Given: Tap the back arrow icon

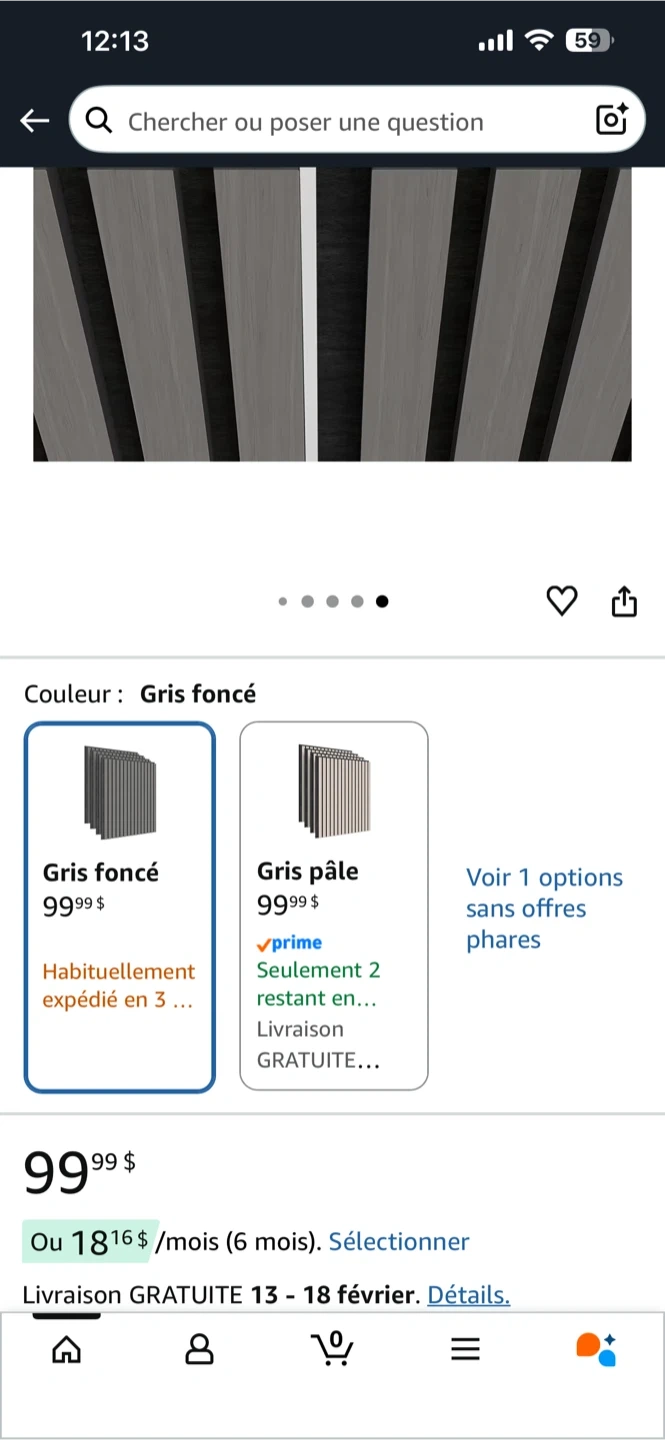Looking at the screenshot, I should click(35, 122).
